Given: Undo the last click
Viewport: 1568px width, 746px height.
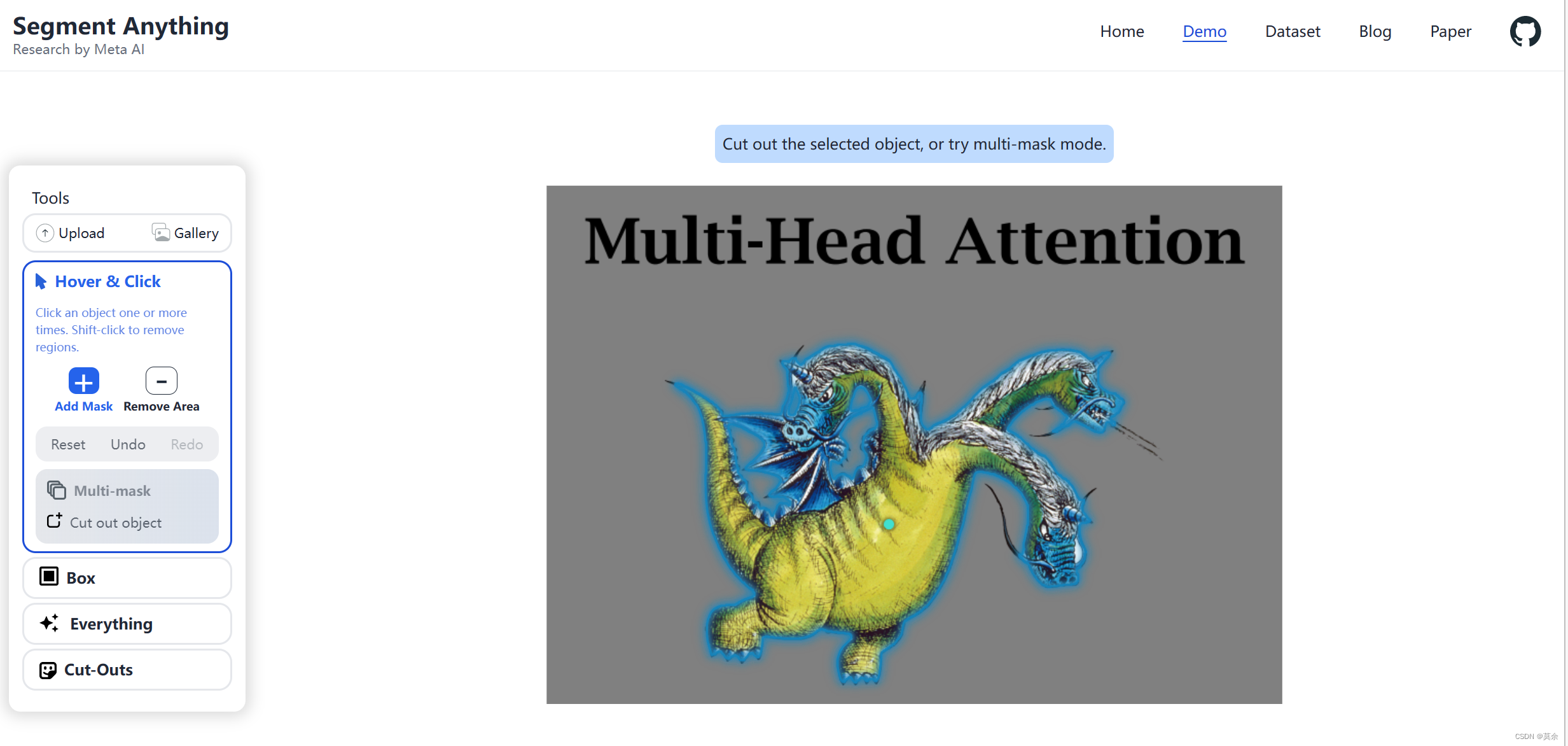Looking at the screenshot, I should click(128, 444).
